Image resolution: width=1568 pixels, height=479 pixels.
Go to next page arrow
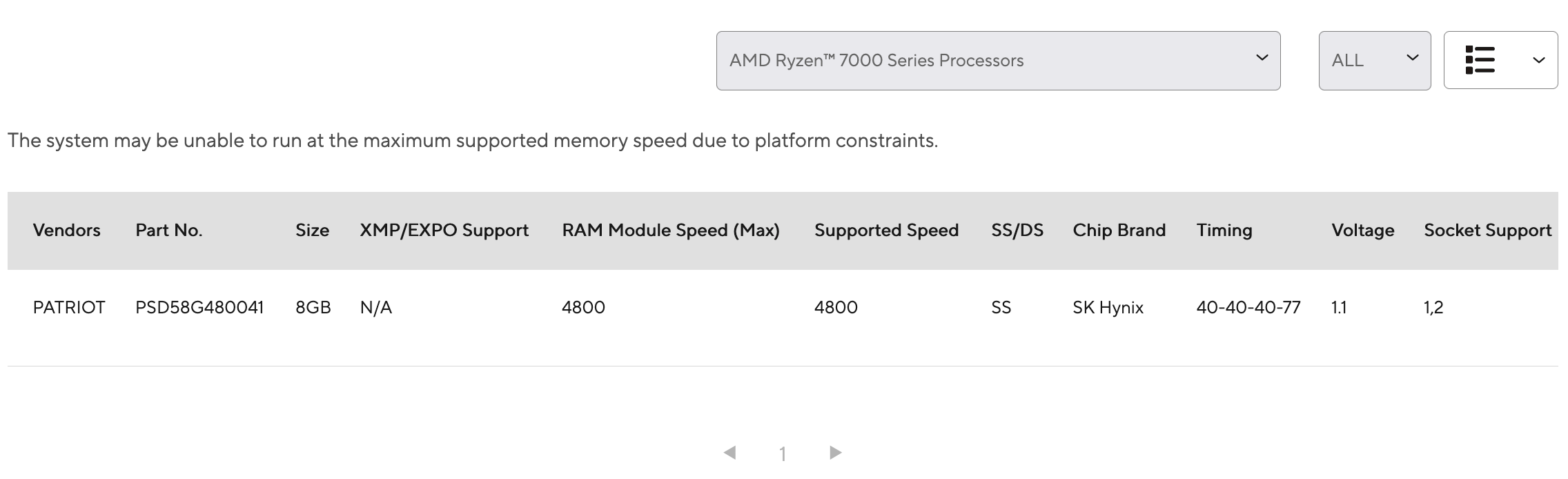pyautogui.click(x=835, y=453)
